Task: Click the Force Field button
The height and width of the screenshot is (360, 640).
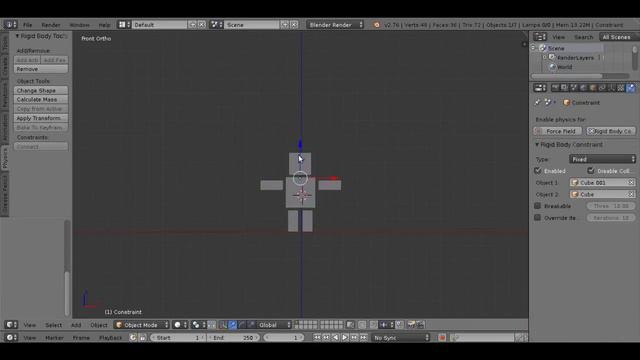Action: (x=558, y=131)
